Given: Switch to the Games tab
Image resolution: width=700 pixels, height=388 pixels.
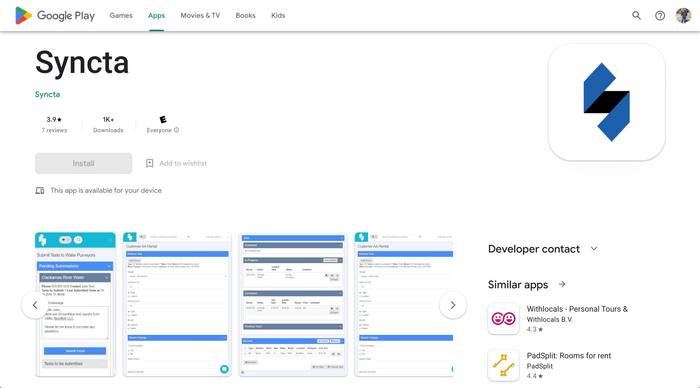Looking at the screenshot, I should 121,16.
